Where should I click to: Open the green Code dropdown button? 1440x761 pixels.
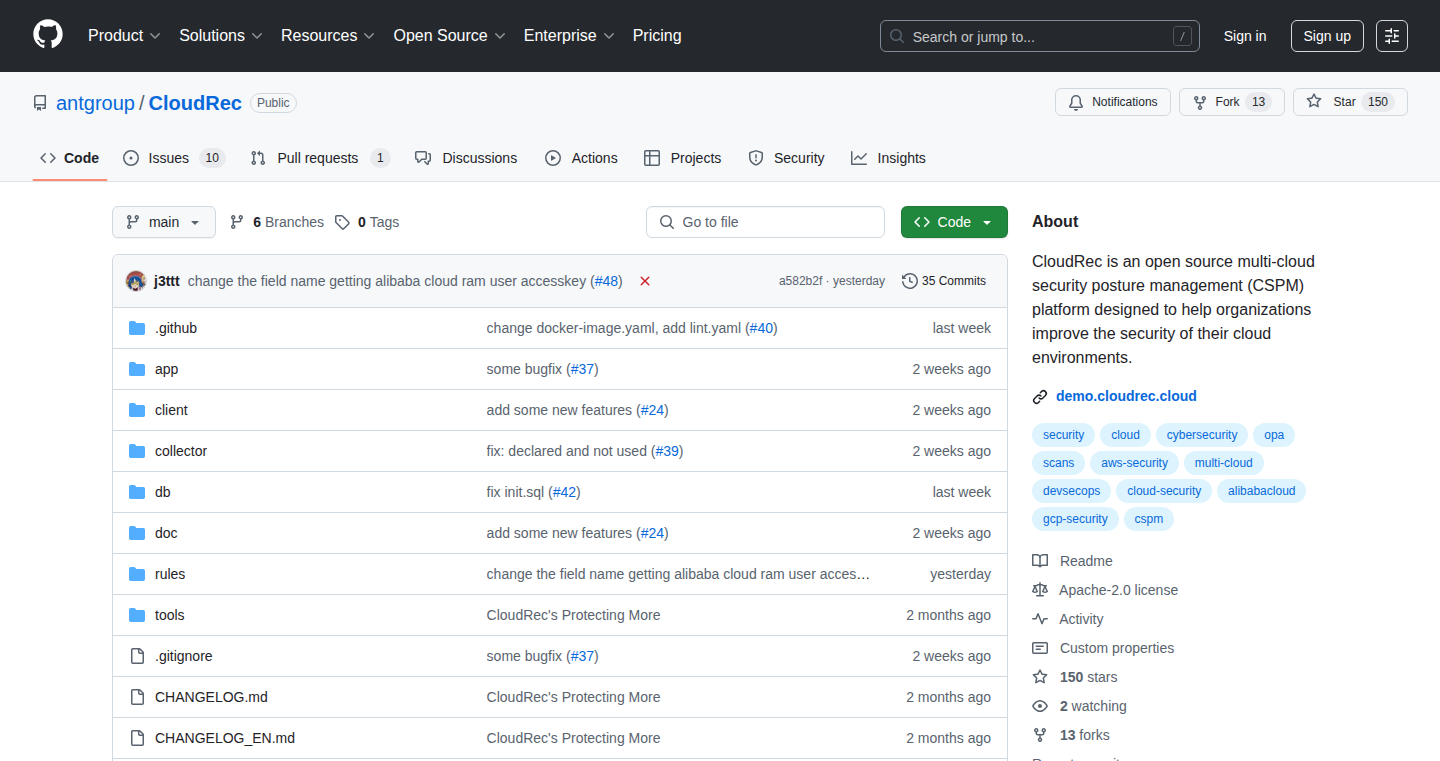coord(954,222)
